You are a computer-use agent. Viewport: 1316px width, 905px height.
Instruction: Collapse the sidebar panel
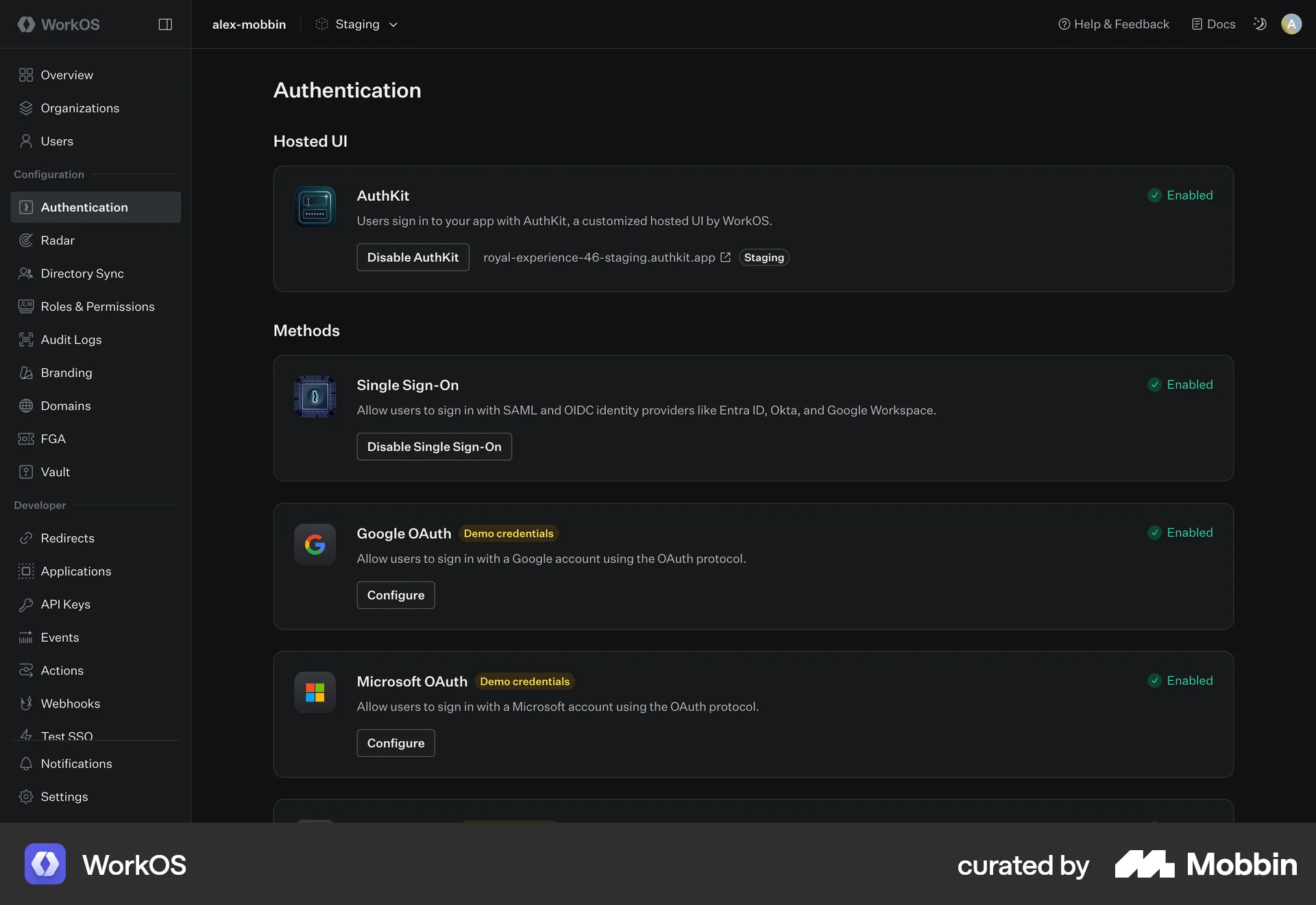coord(165,25)
